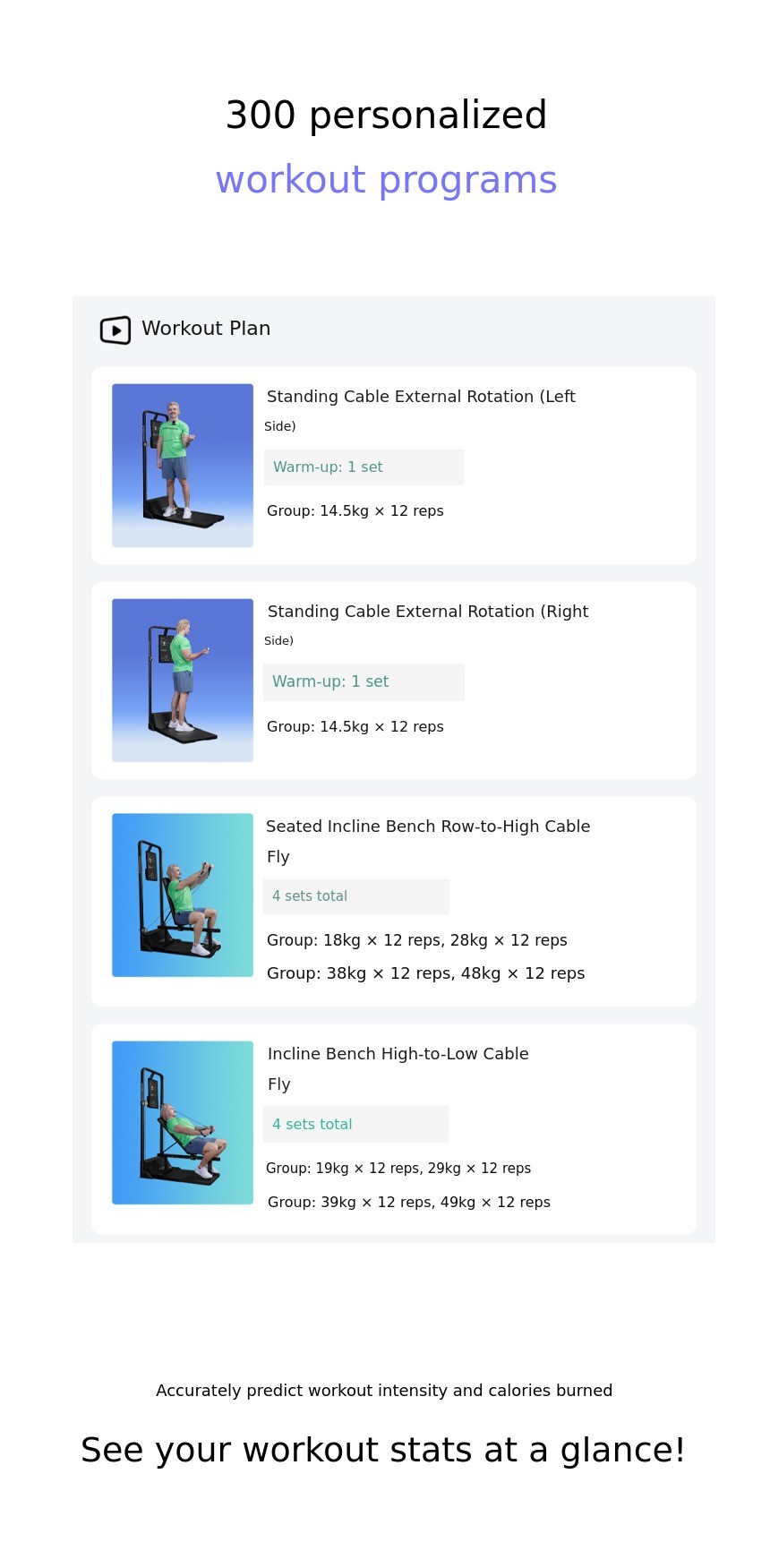Click 4 sets total badge under Seated Incline
770x1568 pixels.
[356, 896]
